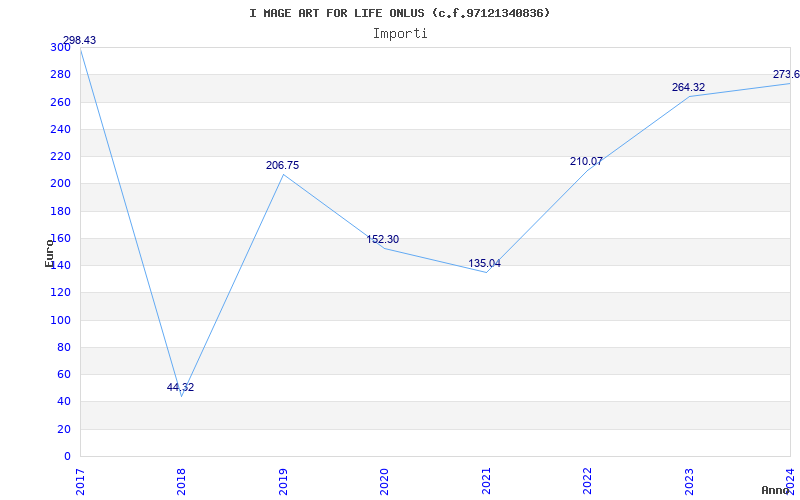Select the 2021 x-axis tick label
This screenshot has width=800, height=500.
pos(486,481)
